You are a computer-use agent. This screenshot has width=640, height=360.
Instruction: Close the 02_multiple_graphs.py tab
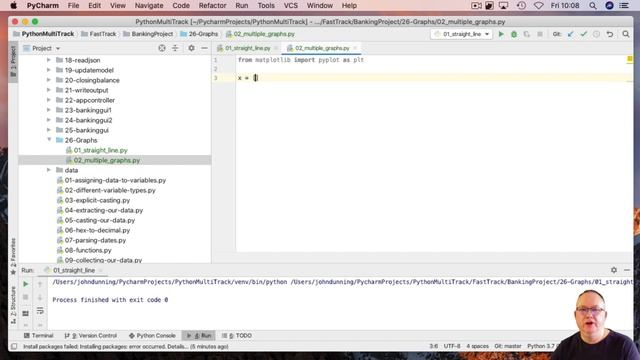355,48
